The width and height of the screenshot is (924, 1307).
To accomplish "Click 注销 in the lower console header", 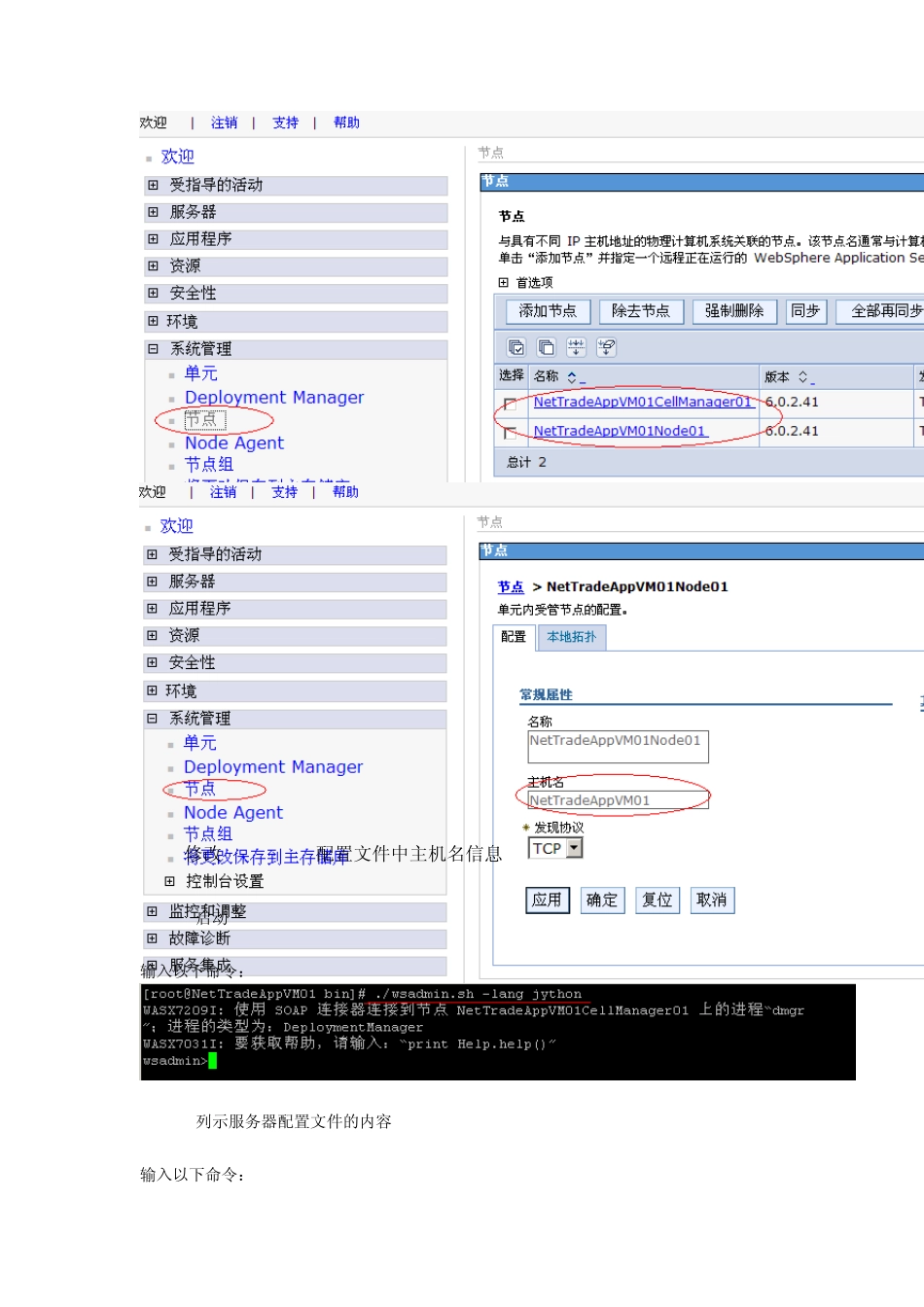I will (224, 492).
